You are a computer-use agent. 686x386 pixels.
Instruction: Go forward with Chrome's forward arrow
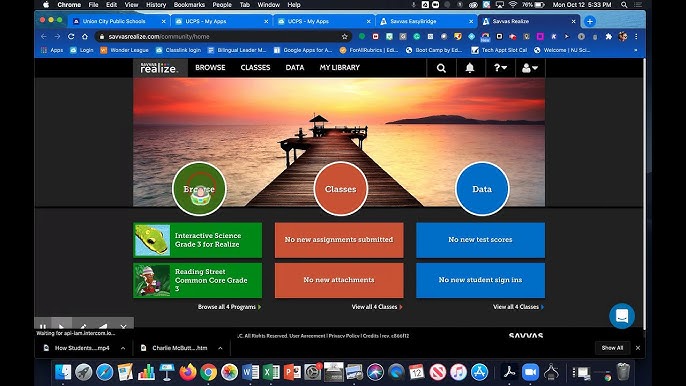pyautogui.click(x=57, y=37)
